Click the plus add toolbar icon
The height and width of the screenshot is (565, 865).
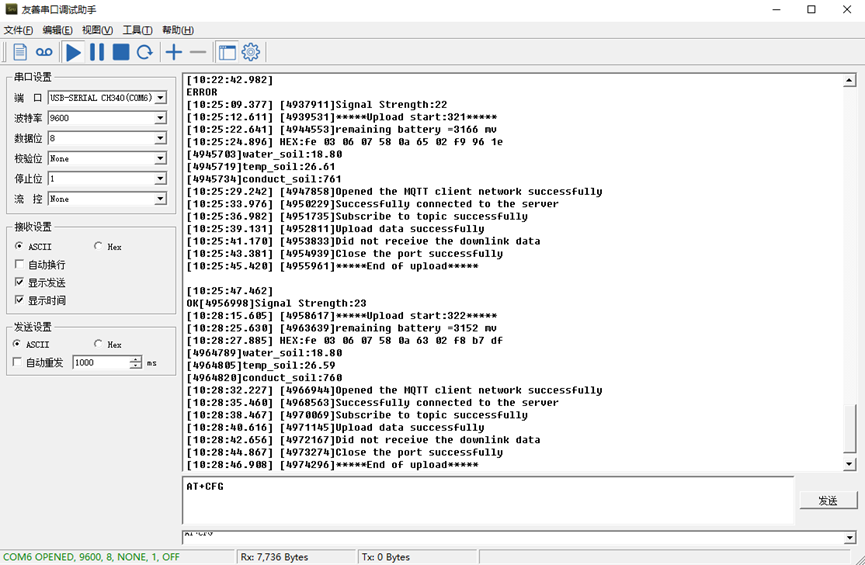(174, 52)
